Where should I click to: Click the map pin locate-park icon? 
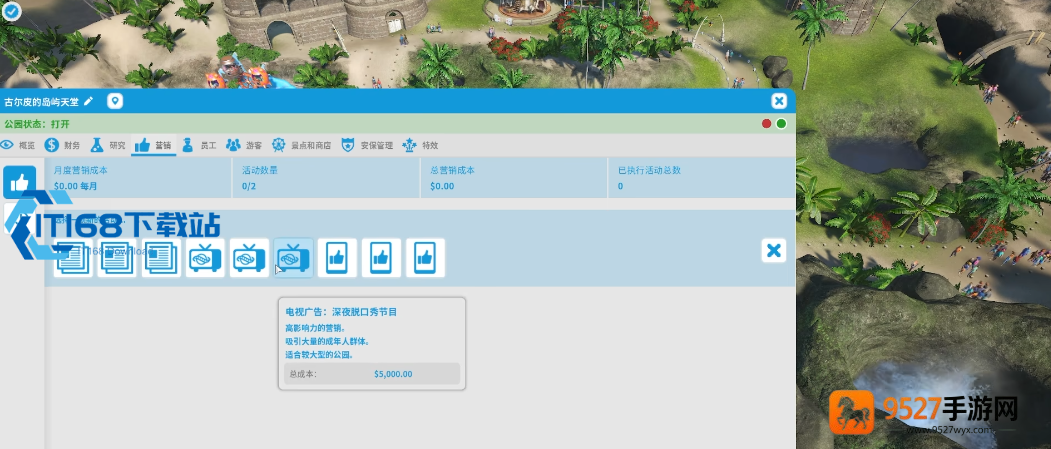click(115, 101)
